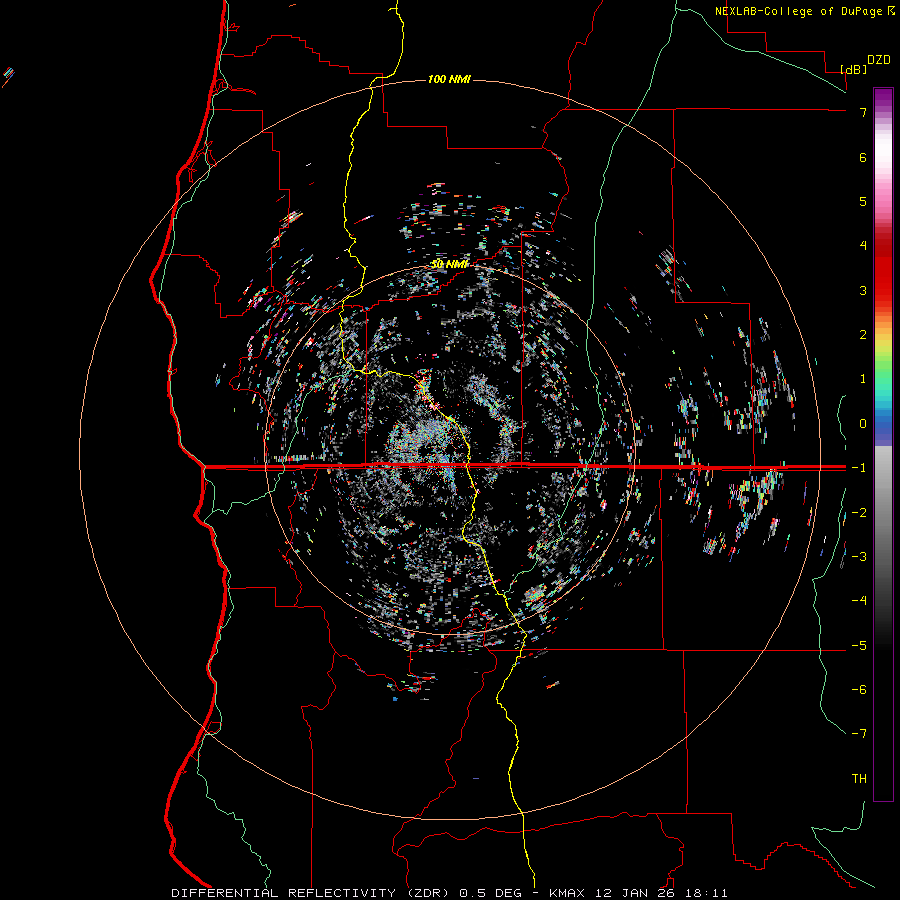Click the 6 value on the scale

(863, 157)
